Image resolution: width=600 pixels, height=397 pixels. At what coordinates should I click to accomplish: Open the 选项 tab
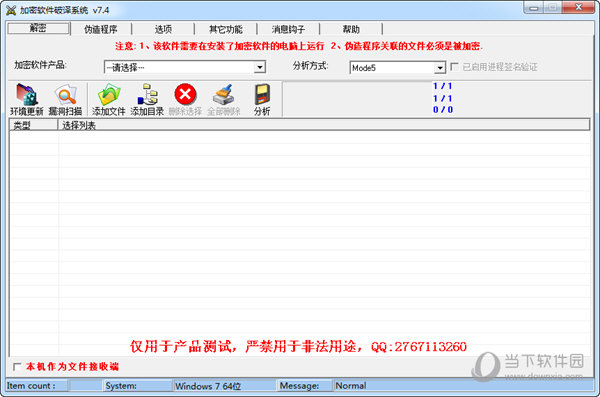pos(163,29)
